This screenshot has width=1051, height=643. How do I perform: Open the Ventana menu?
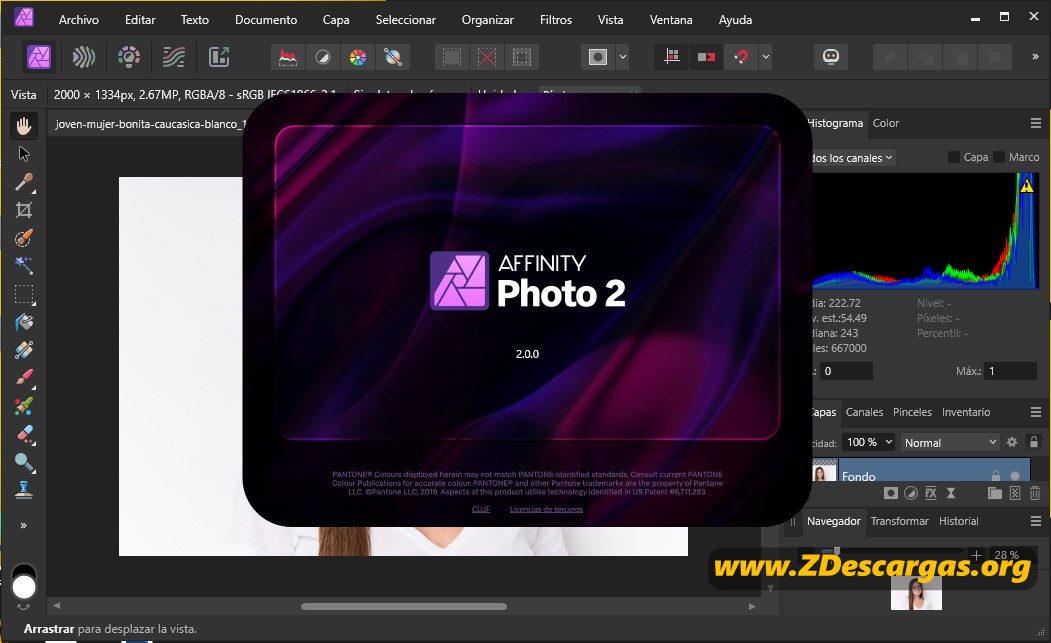[671, 20]
